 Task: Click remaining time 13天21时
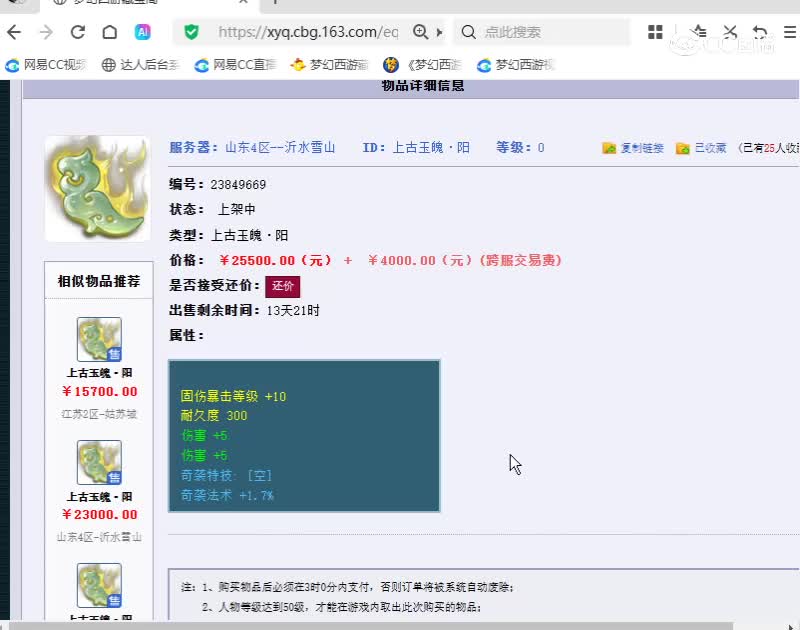[x=293, y=311]
